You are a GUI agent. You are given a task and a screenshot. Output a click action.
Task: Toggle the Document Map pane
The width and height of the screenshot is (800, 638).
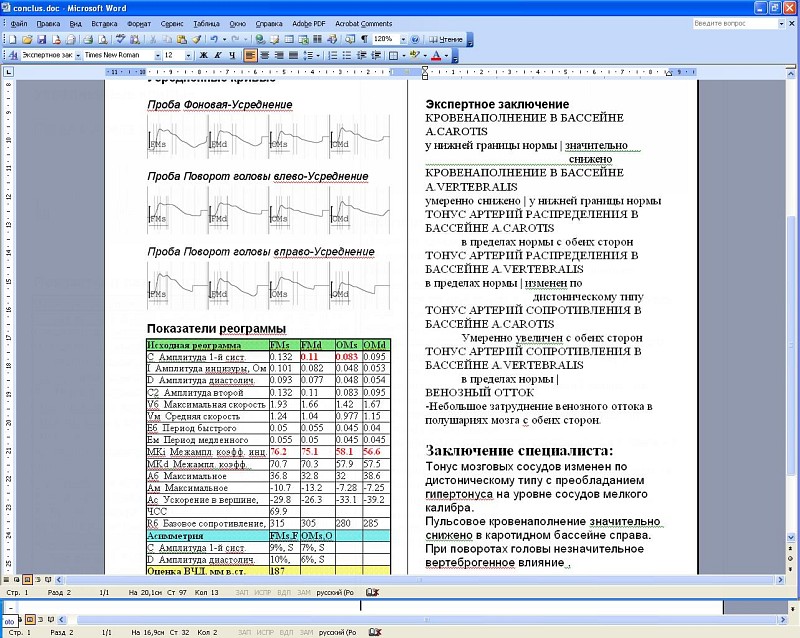(x=350, y=39)
